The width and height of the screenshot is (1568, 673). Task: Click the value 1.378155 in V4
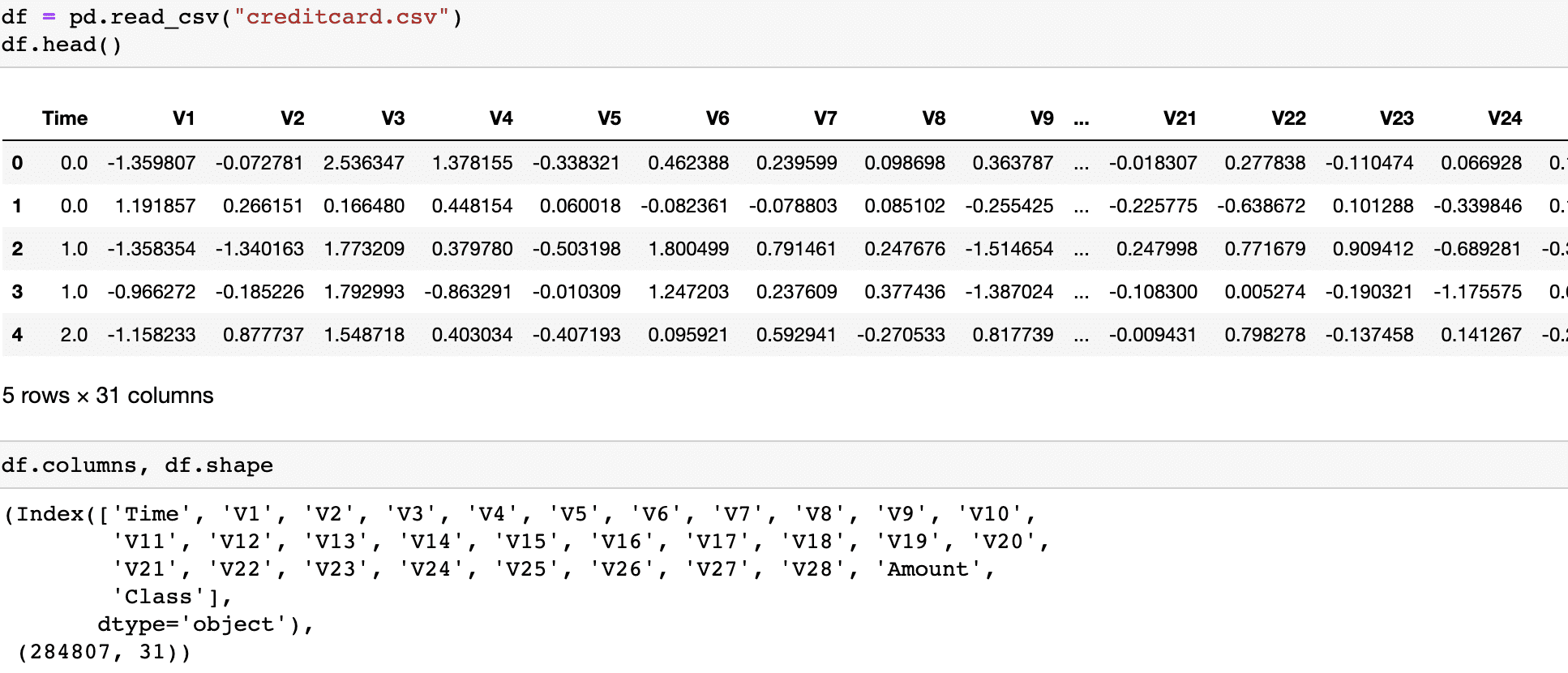(473, 163)
